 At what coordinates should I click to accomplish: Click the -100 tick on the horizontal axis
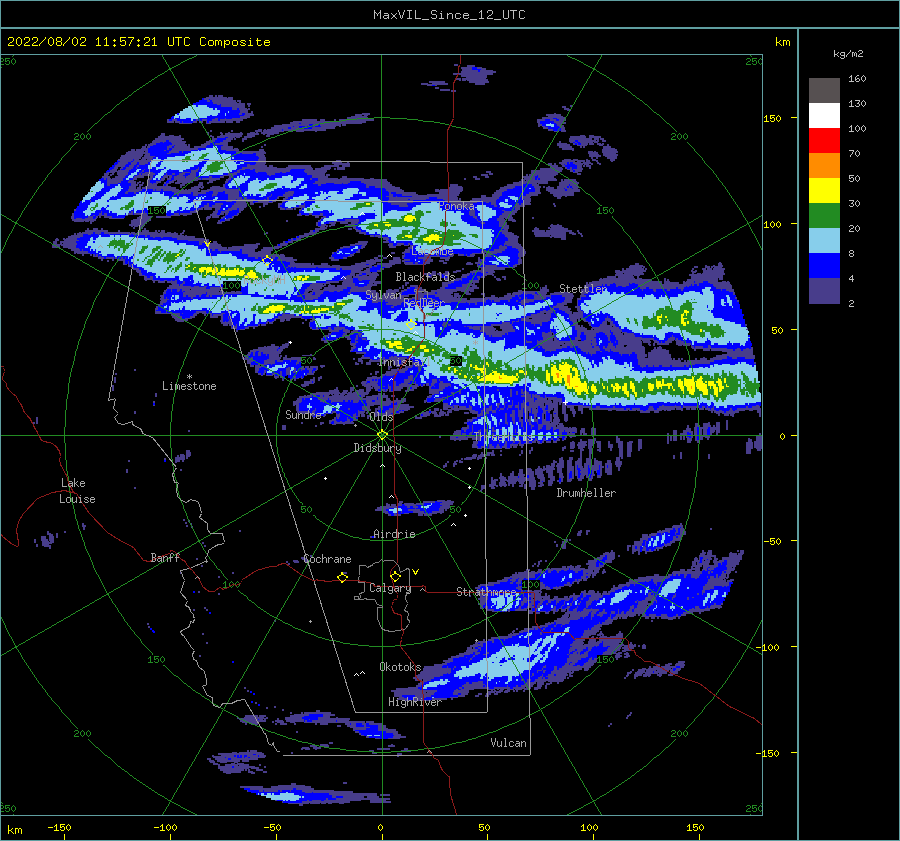165,828
